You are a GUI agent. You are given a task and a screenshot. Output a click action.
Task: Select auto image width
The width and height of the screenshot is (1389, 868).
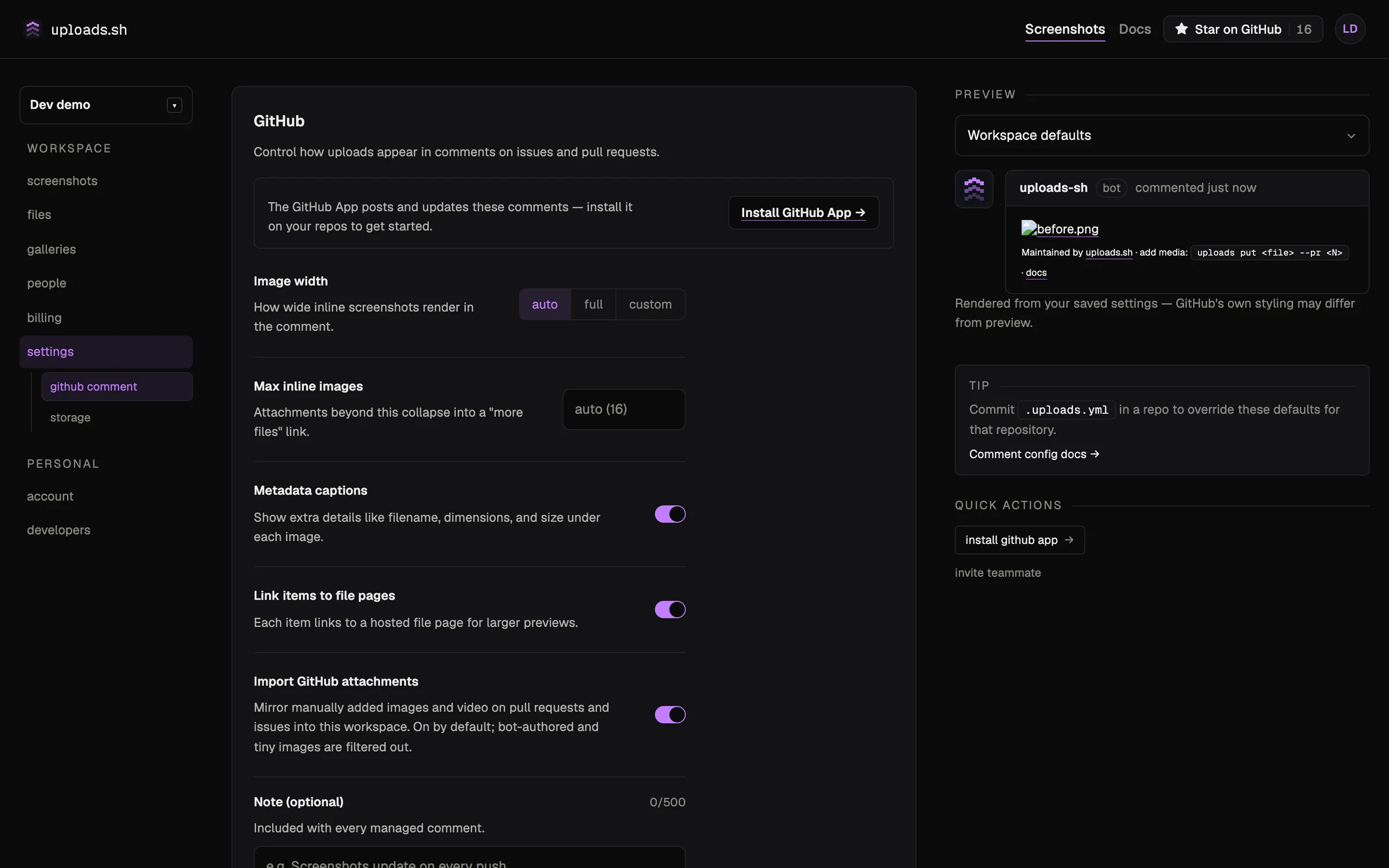tap(545, 304)
